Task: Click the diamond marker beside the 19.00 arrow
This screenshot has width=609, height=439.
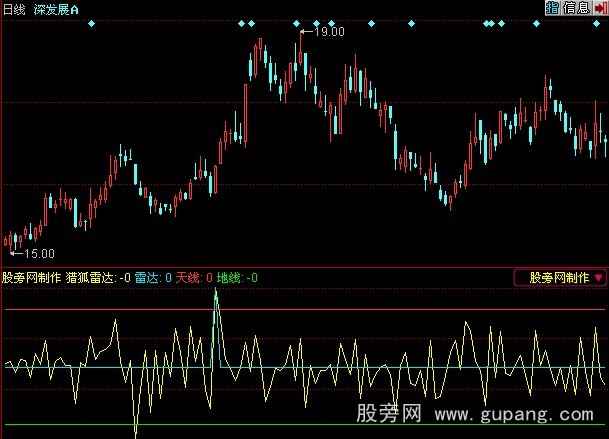Action: point(296,24)
